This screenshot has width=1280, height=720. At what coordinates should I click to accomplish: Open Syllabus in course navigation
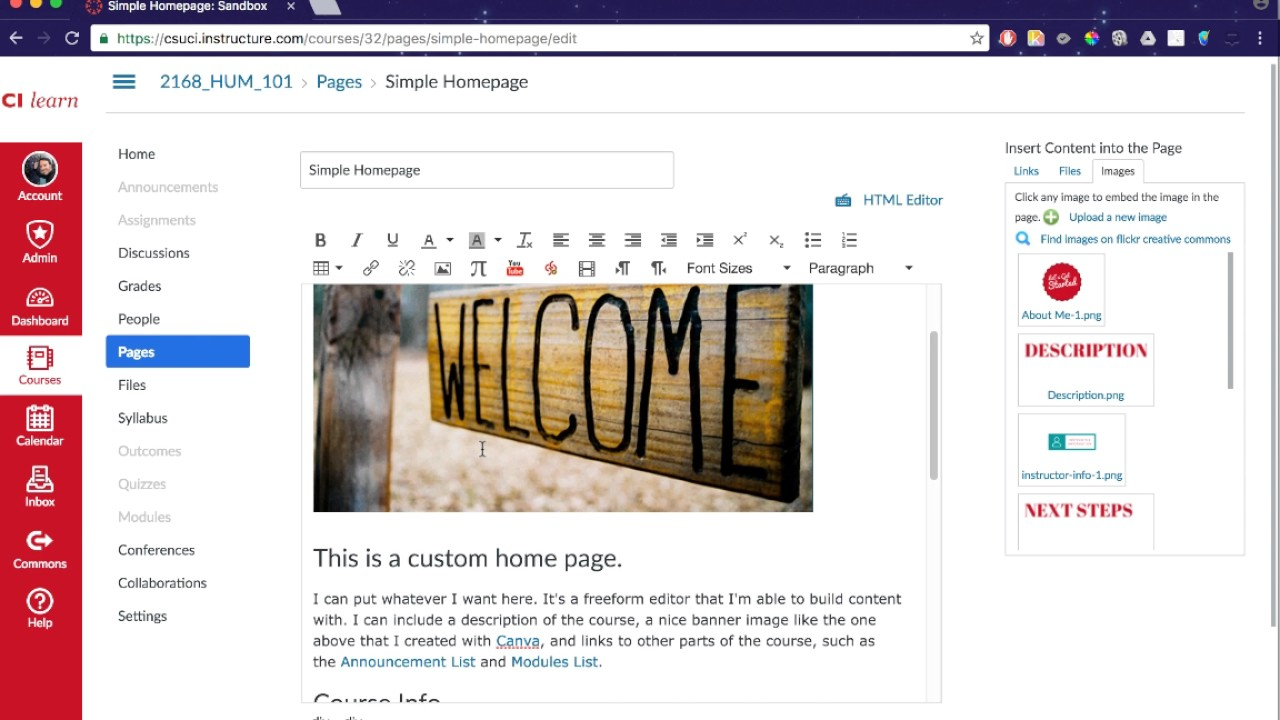tap(143, 418)
